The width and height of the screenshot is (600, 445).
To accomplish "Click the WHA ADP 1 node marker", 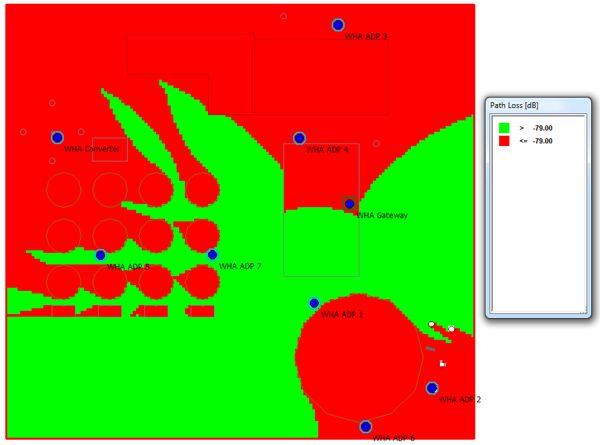I will pyautogui.click(x=314, y=302).
